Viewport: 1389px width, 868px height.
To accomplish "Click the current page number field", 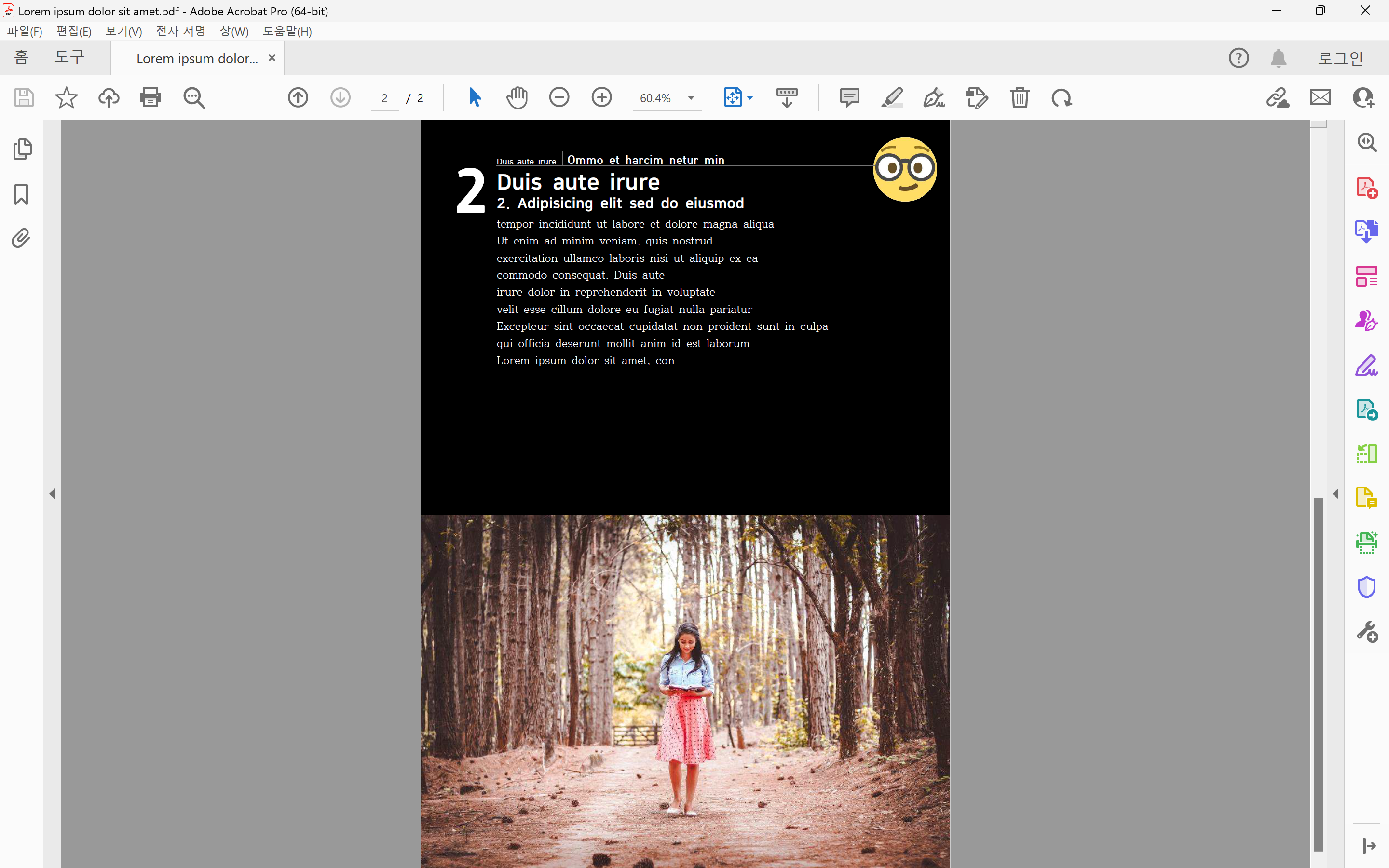I will tap(384, 98).
